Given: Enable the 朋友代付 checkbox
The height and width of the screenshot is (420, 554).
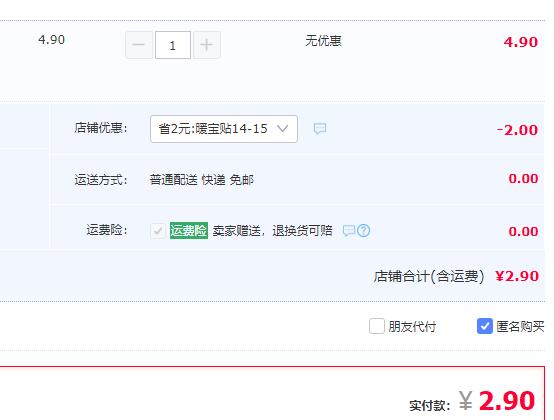Looking at the screenshot, I should tap(377, 326).
